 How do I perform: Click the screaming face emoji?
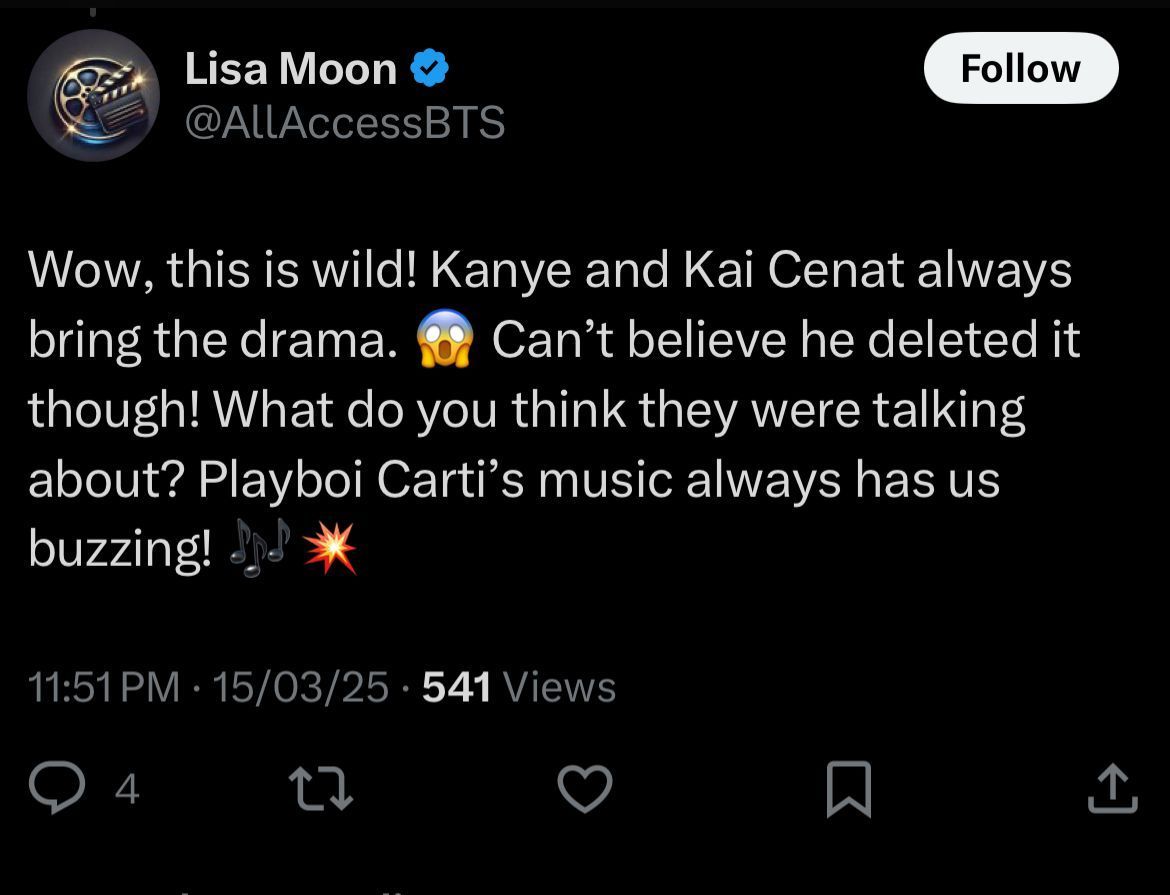tap(444, 341)
